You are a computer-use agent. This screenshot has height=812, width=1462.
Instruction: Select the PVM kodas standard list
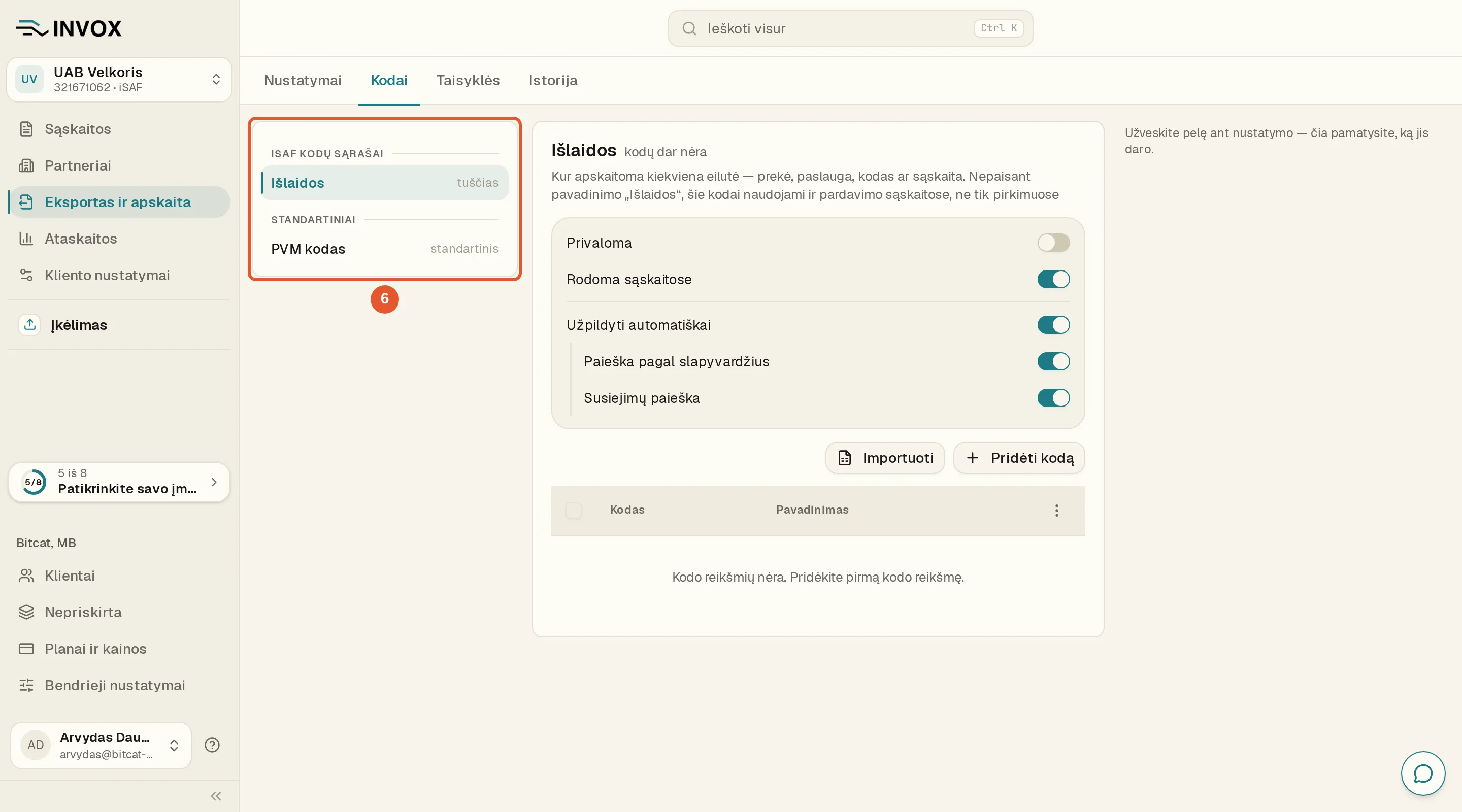(x=384, y=249)
